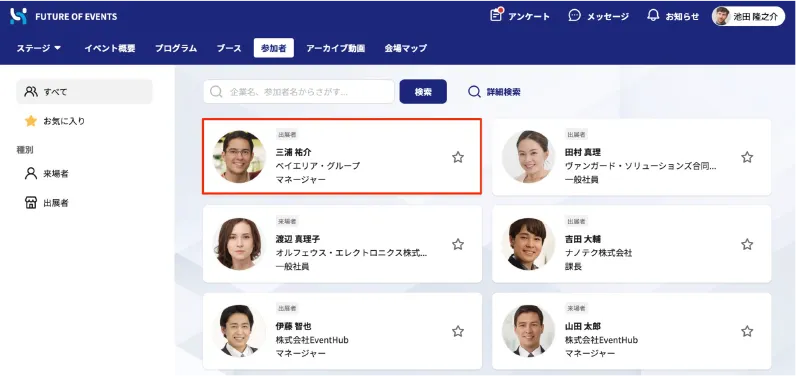Open the お気に入り star filter
This screenshot has width=796, height=376.
click(x=31, y=121)
